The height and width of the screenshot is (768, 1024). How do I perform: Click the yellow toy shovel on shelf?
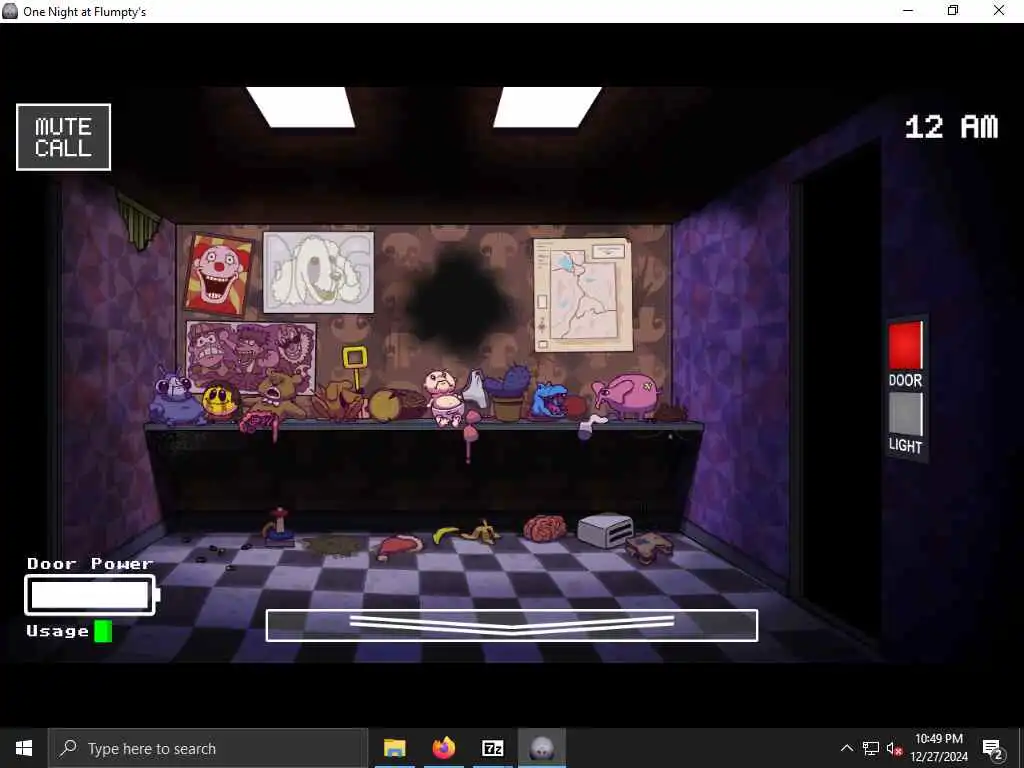(355, 369)
